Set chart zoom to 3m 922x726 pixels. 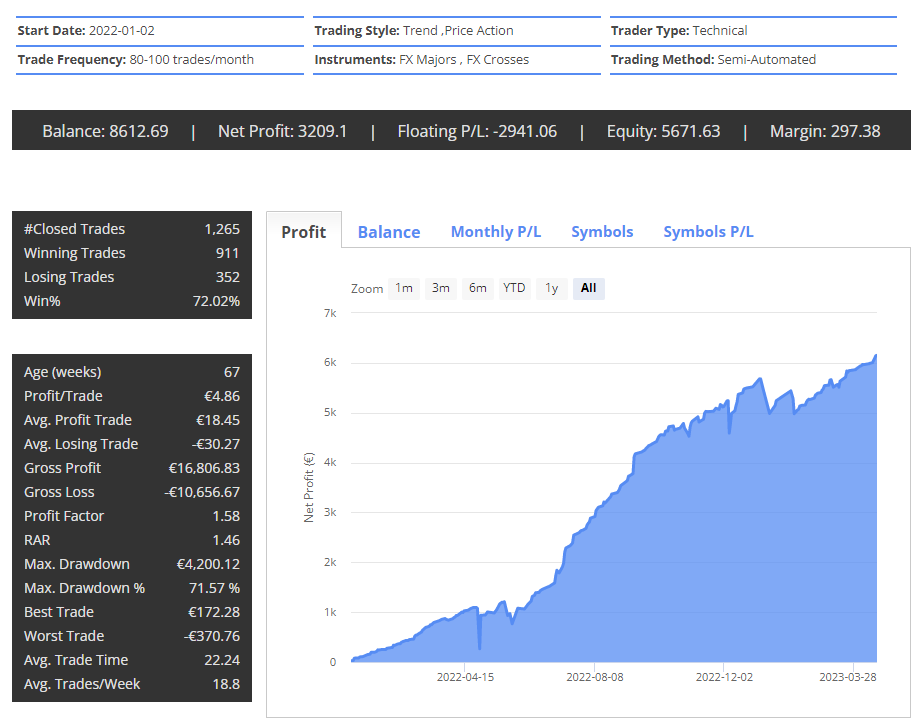coord(440,288)
